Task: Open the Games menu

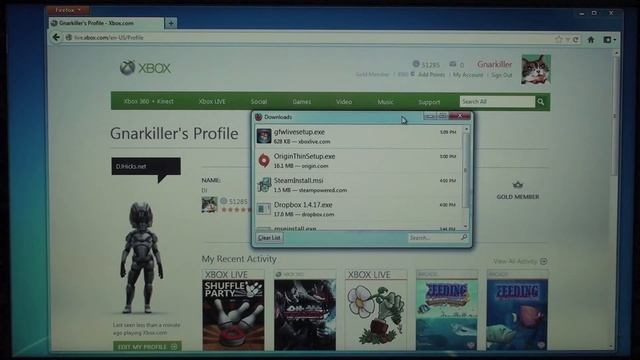Action: [302, 102]
